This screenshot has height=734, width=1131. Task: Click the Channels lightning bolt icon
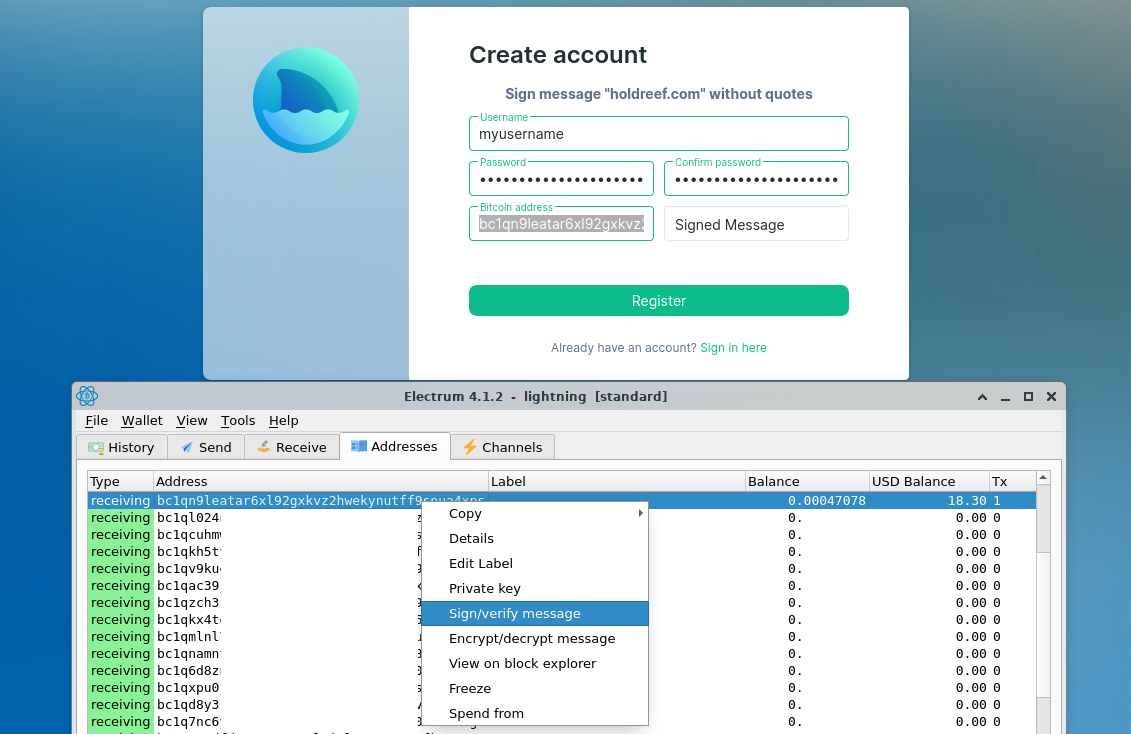point(469,447)
